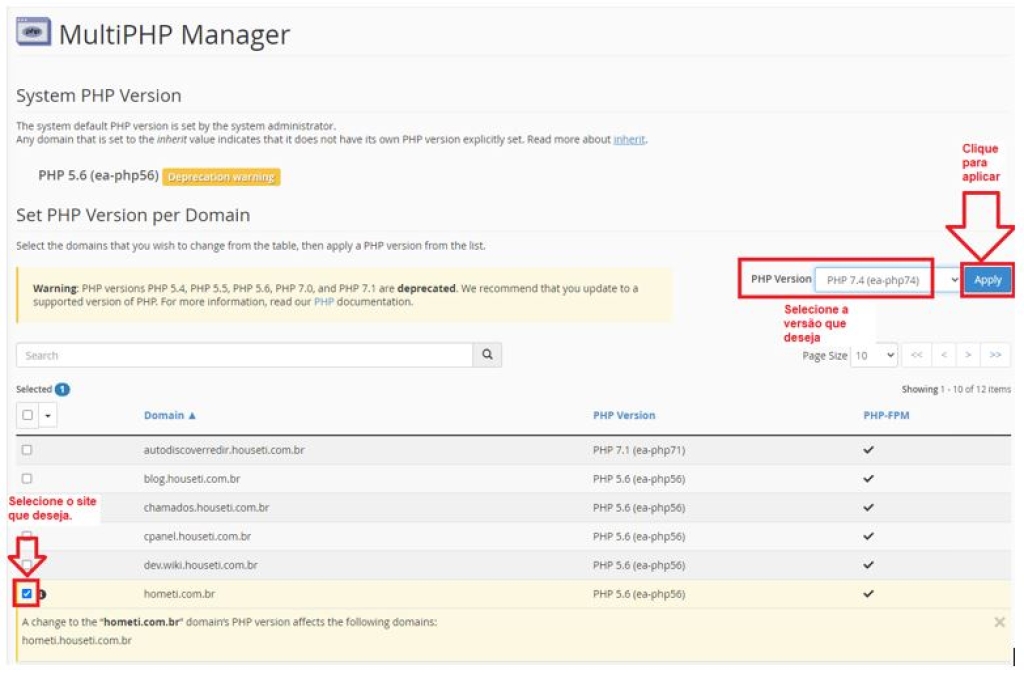Sort the table by PHP-FPM column
The width and height of the screenshot is (1024, 673).
point(886,415)
